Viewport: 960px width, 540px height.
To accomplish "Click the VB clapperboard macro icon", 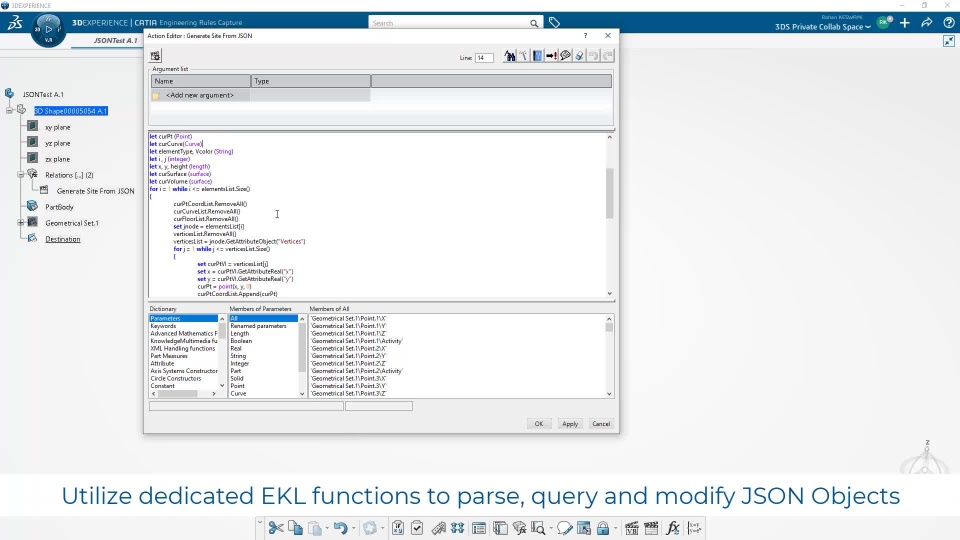I will point(632,528).
